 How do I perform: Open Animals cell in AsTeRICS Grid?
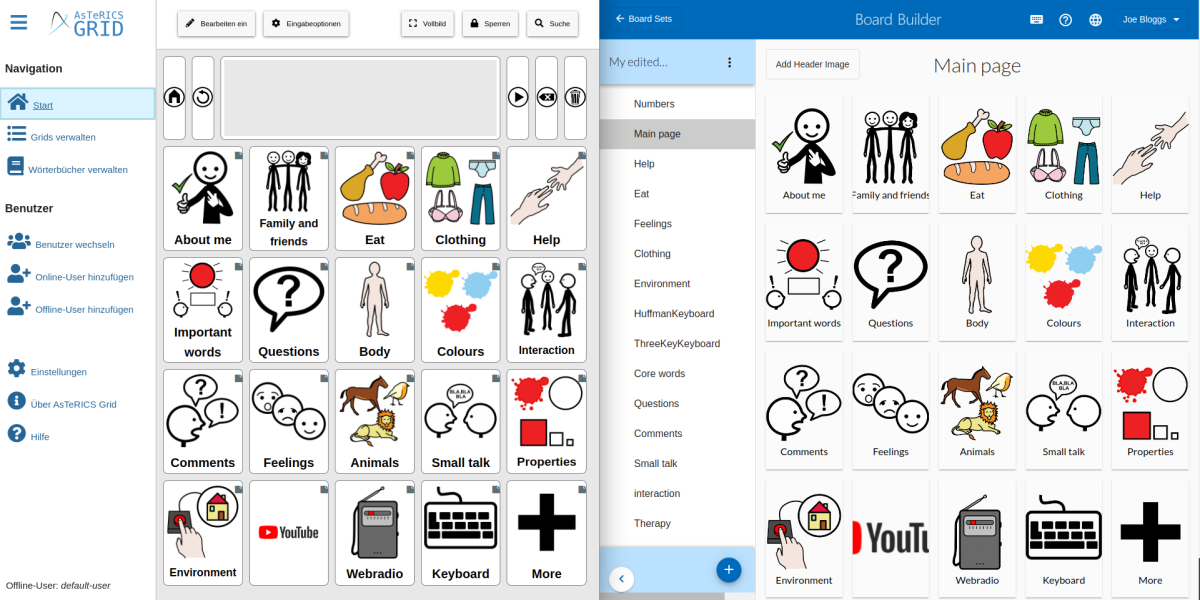coord(375,421)
